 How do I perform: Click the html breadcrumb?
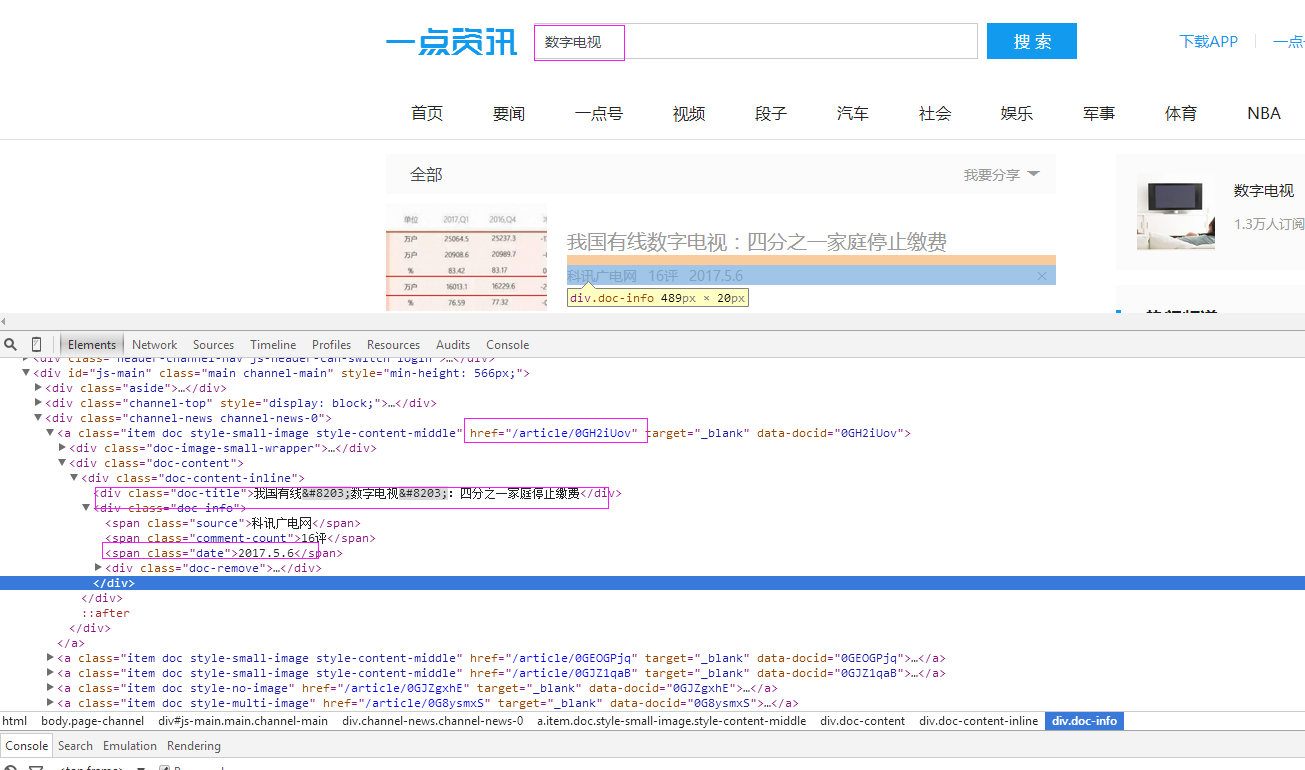tap(14, 721)
